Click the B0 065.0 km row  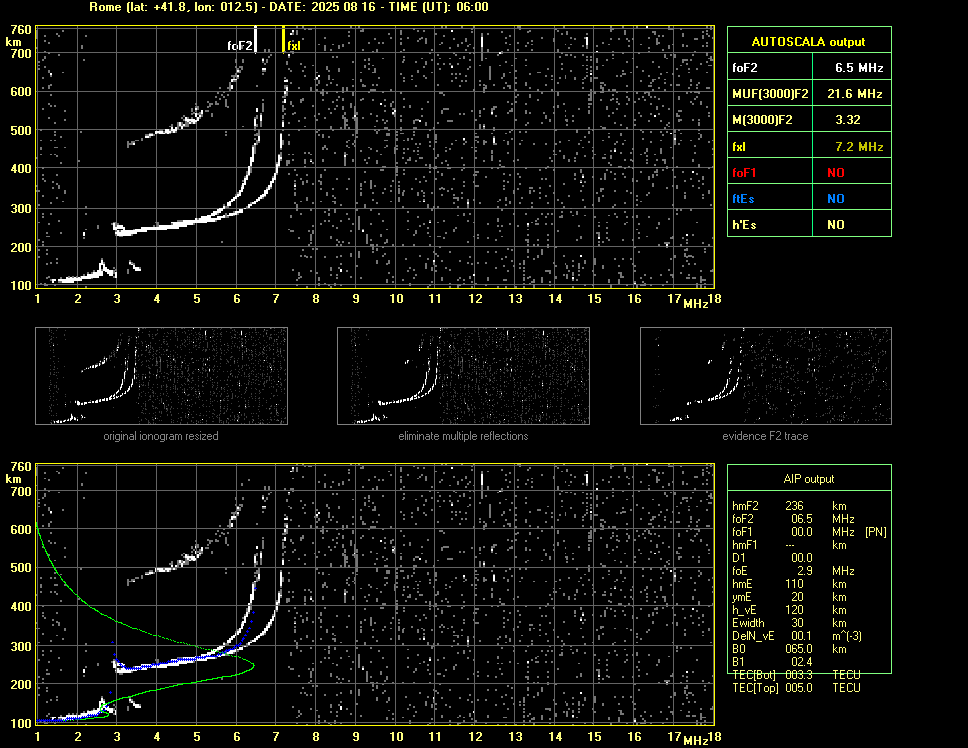[x=789, y=649]
